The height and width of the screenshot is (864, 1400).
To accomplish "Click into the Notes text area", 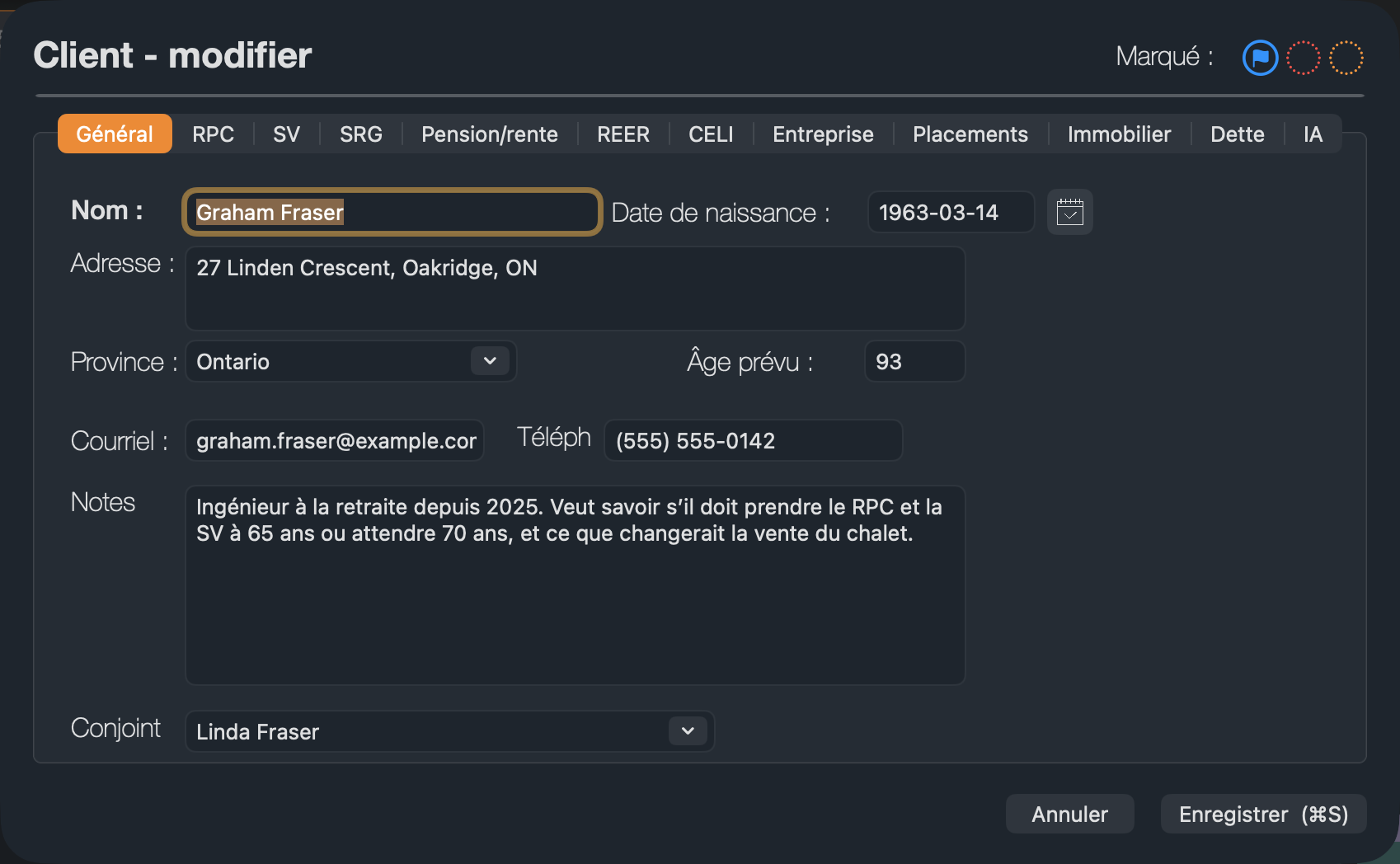I will pyautogui.click(x=575, y=585).
